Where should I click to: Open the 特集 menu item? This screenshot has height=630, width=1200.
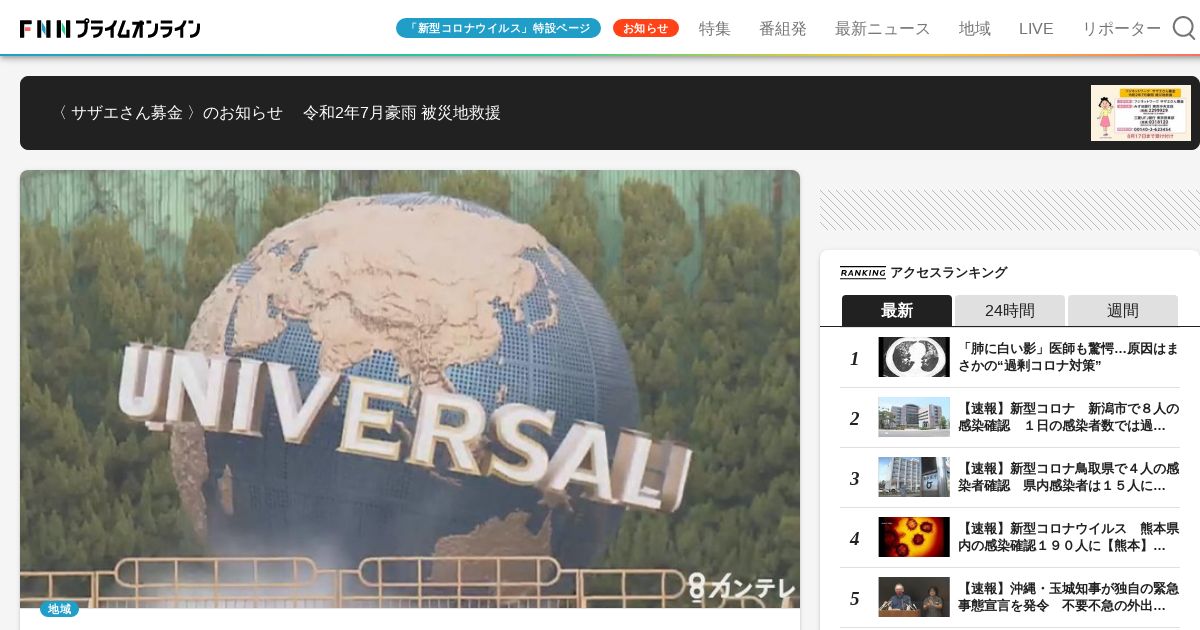(x=715, y=28)
